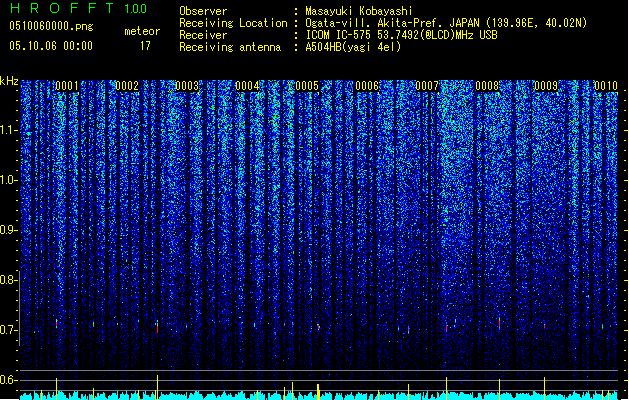Click time marker 0005
The width and height of the screenshot is (629, 400).
point(307,86)
